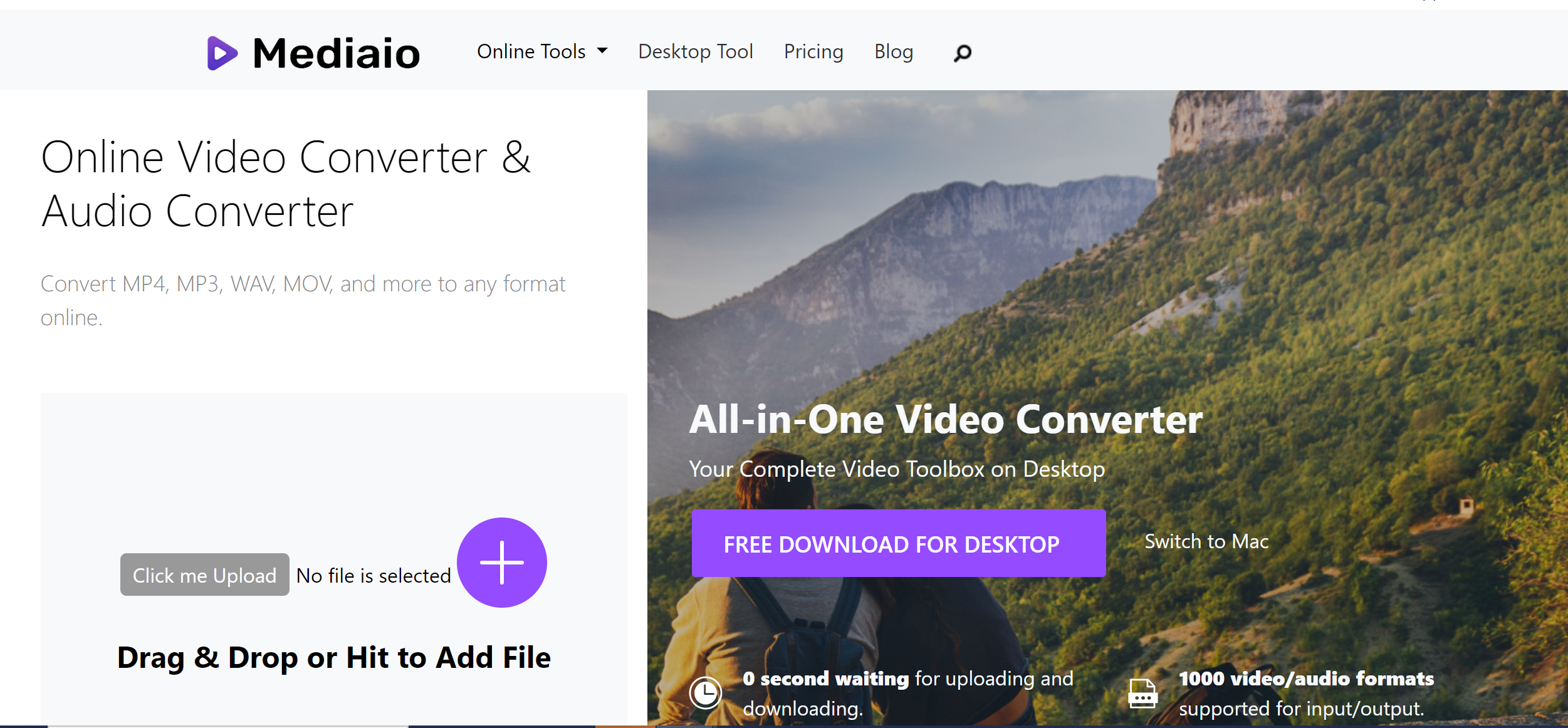1568x728 pixels.
Task: Click the hero background mountain image thumbnail
Action: tap(1107, 408)
